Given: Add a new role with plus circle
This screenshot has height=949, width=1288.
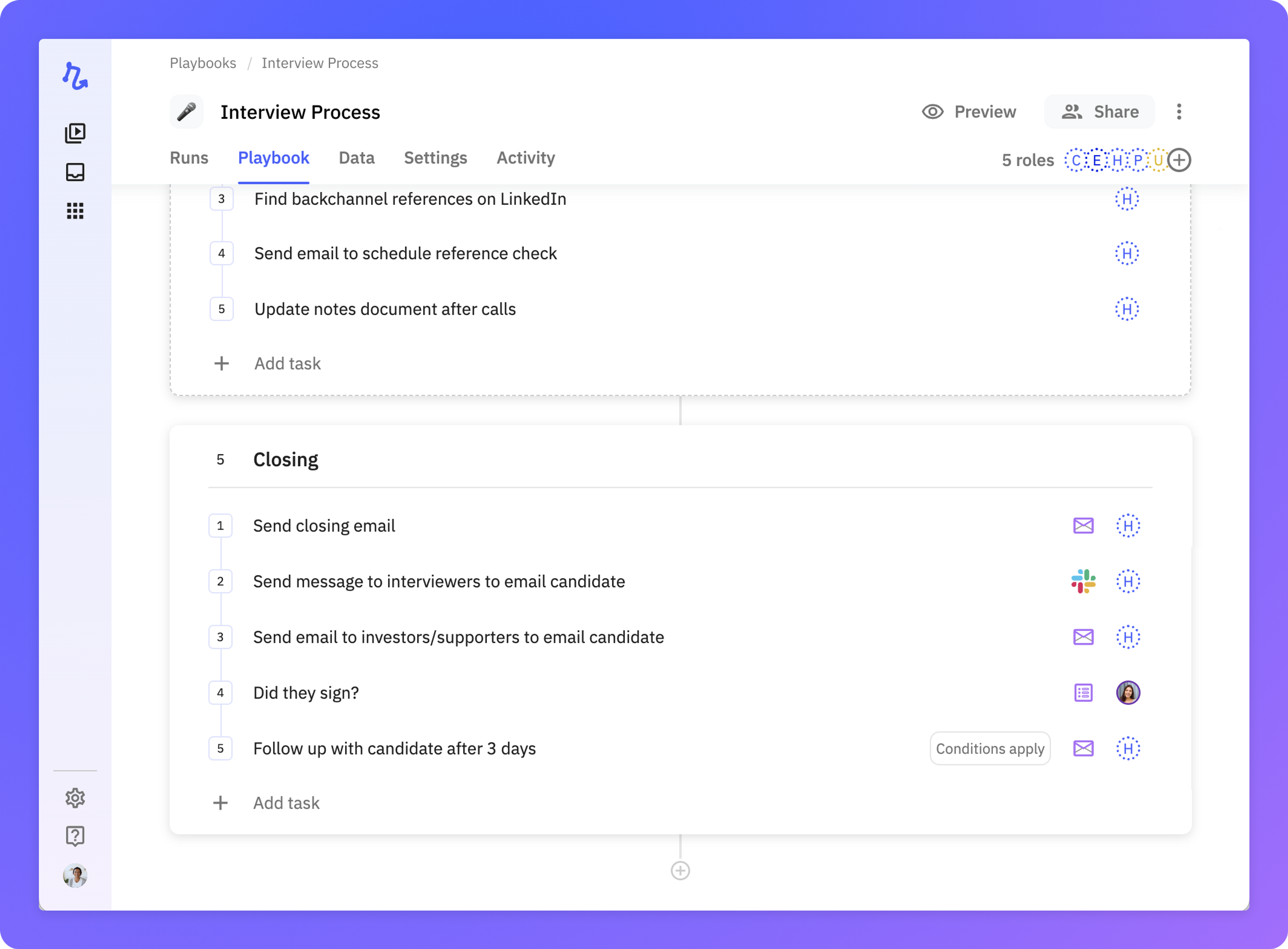Looking at the screenshot, I should [x=1179, y=160].
